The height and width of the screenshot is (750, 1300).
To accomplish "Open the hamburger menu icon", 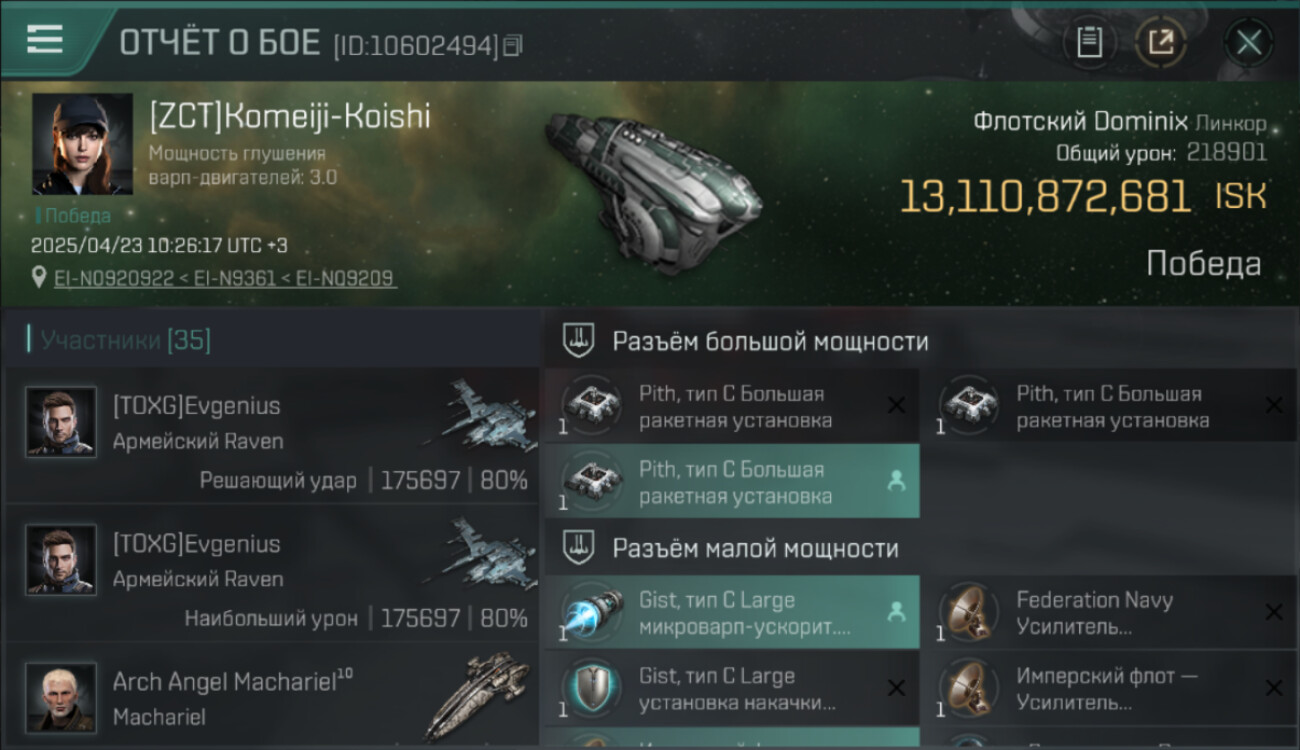I will (45, 40).
